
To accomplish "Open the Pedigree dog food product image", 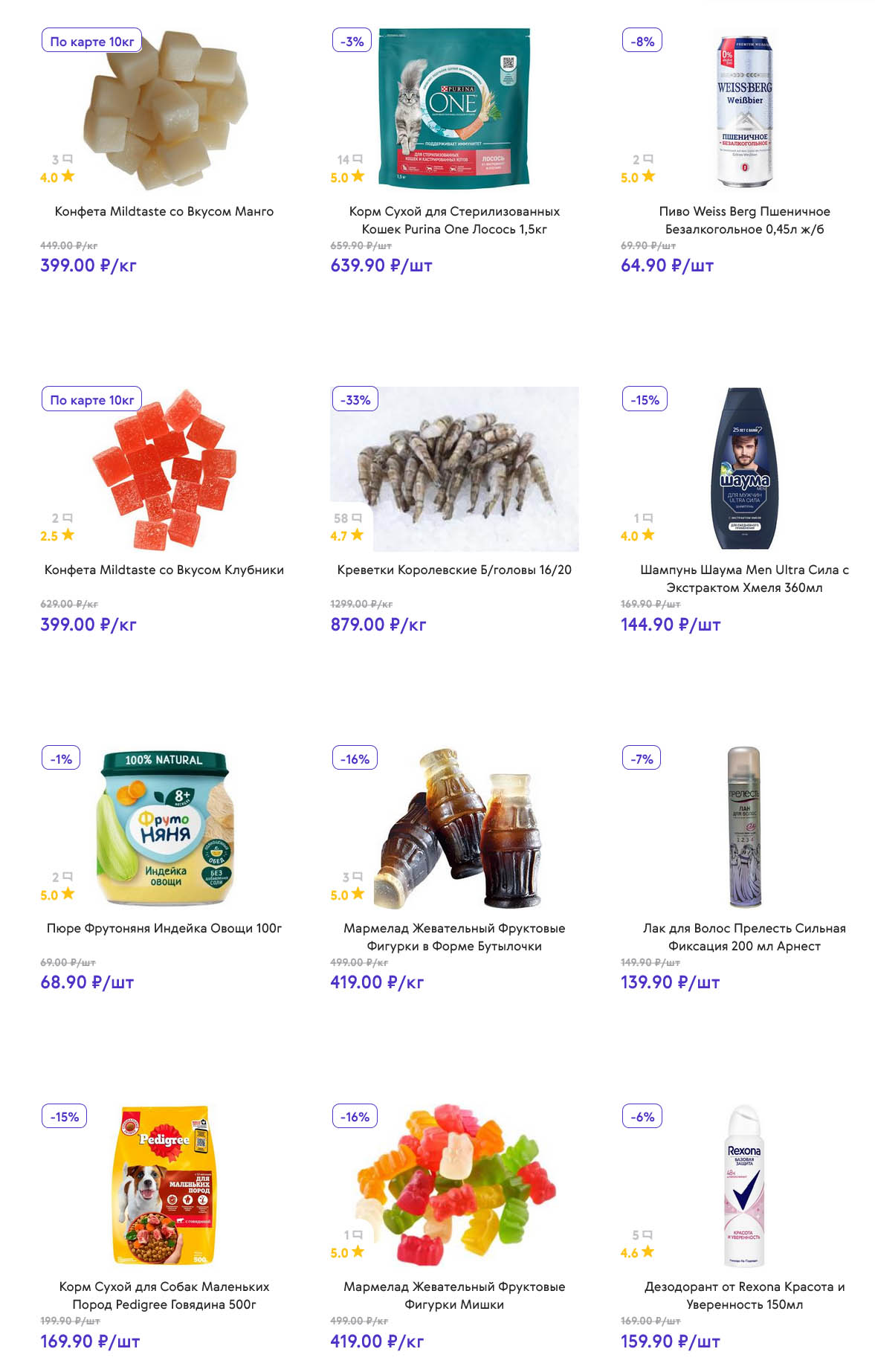I will 164,1185.
